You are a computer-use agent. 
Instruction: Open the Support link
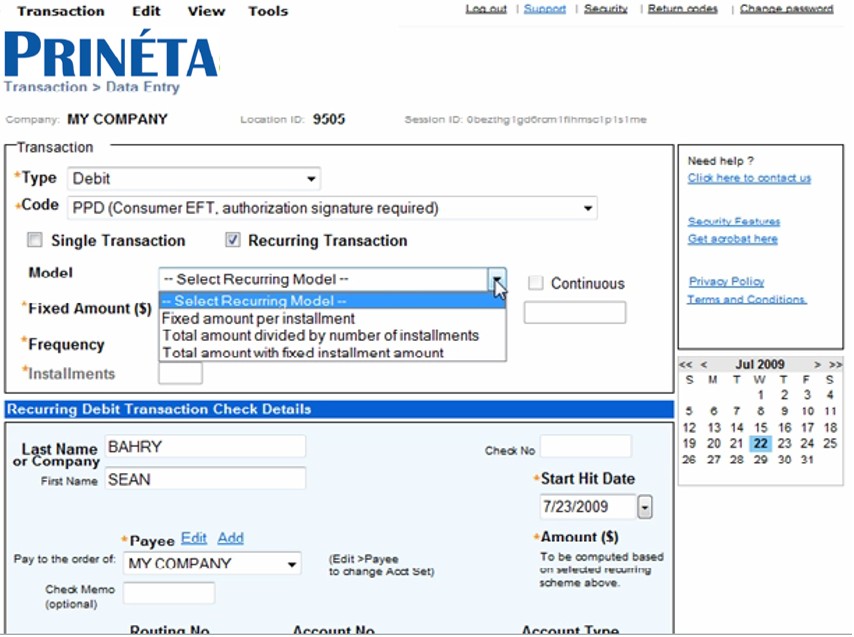click(x=545, y=9)
